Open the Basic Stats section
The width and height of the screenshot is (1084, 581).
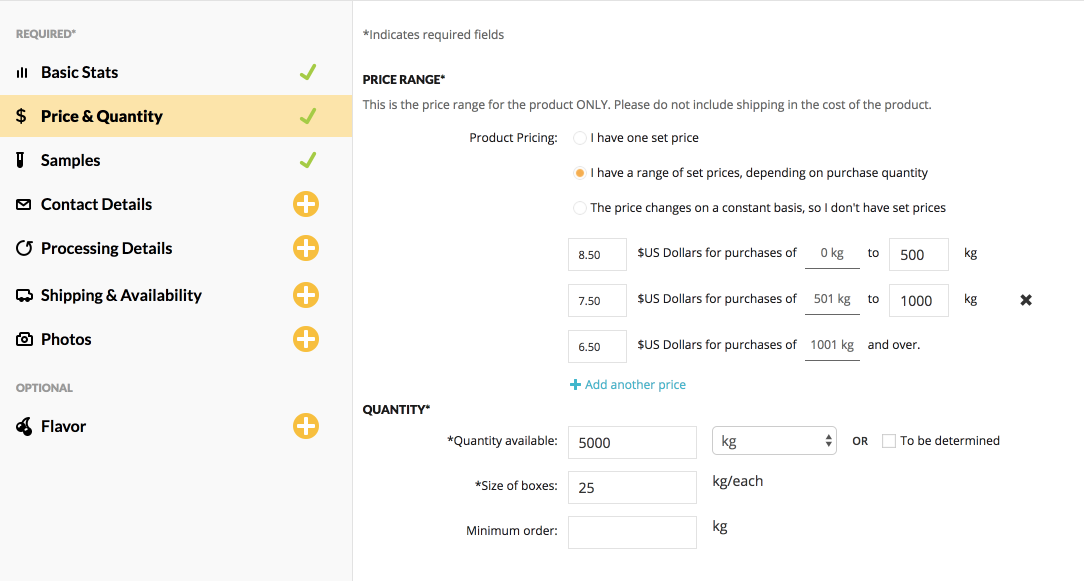tap(79, 72)
